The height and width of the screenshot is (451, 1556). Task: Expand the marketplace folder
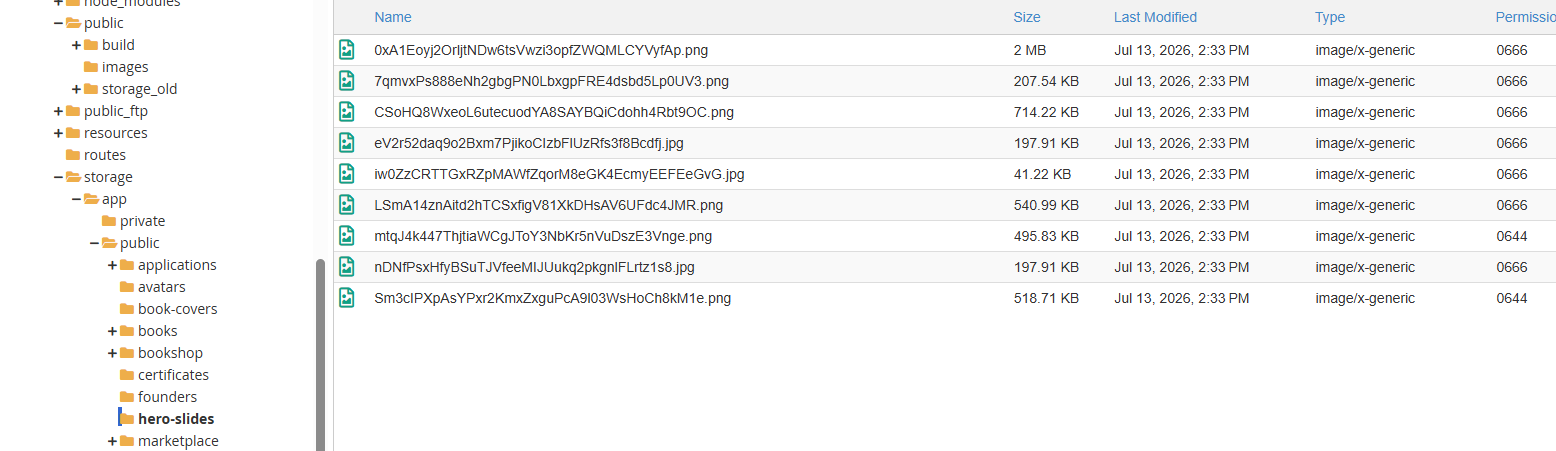coord(113,441)
